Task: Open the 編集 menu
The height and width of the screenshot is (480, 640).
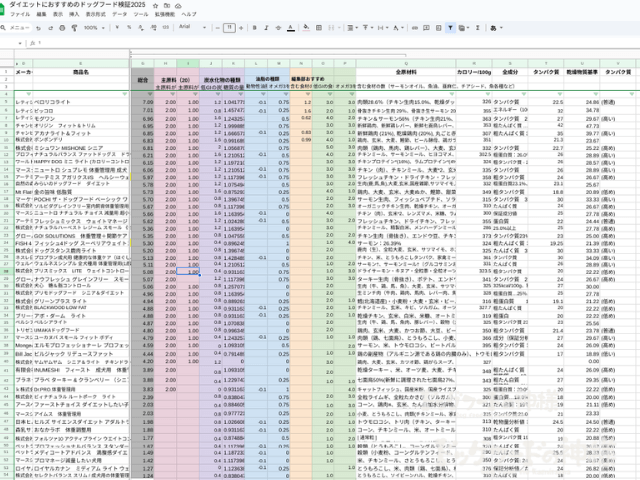Action: (41, 14)
